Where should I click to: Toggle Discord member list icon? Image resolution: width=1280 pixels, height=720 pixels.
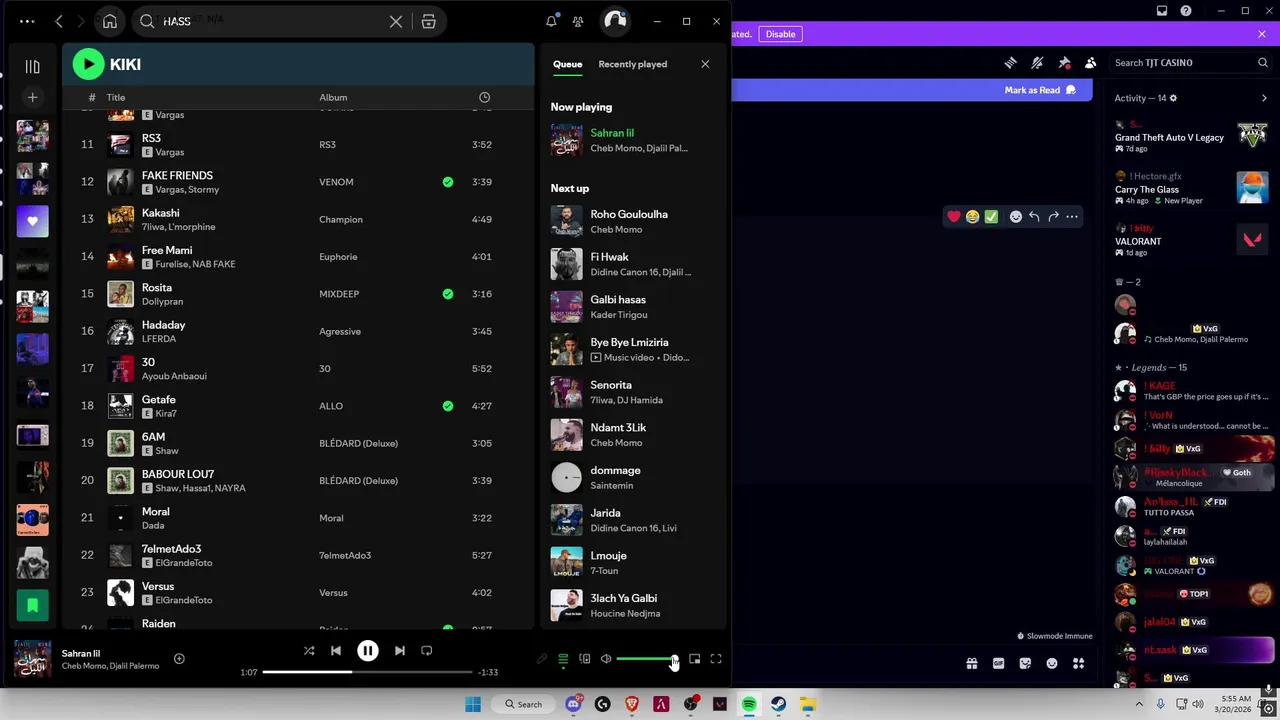tap(1090, 62)
